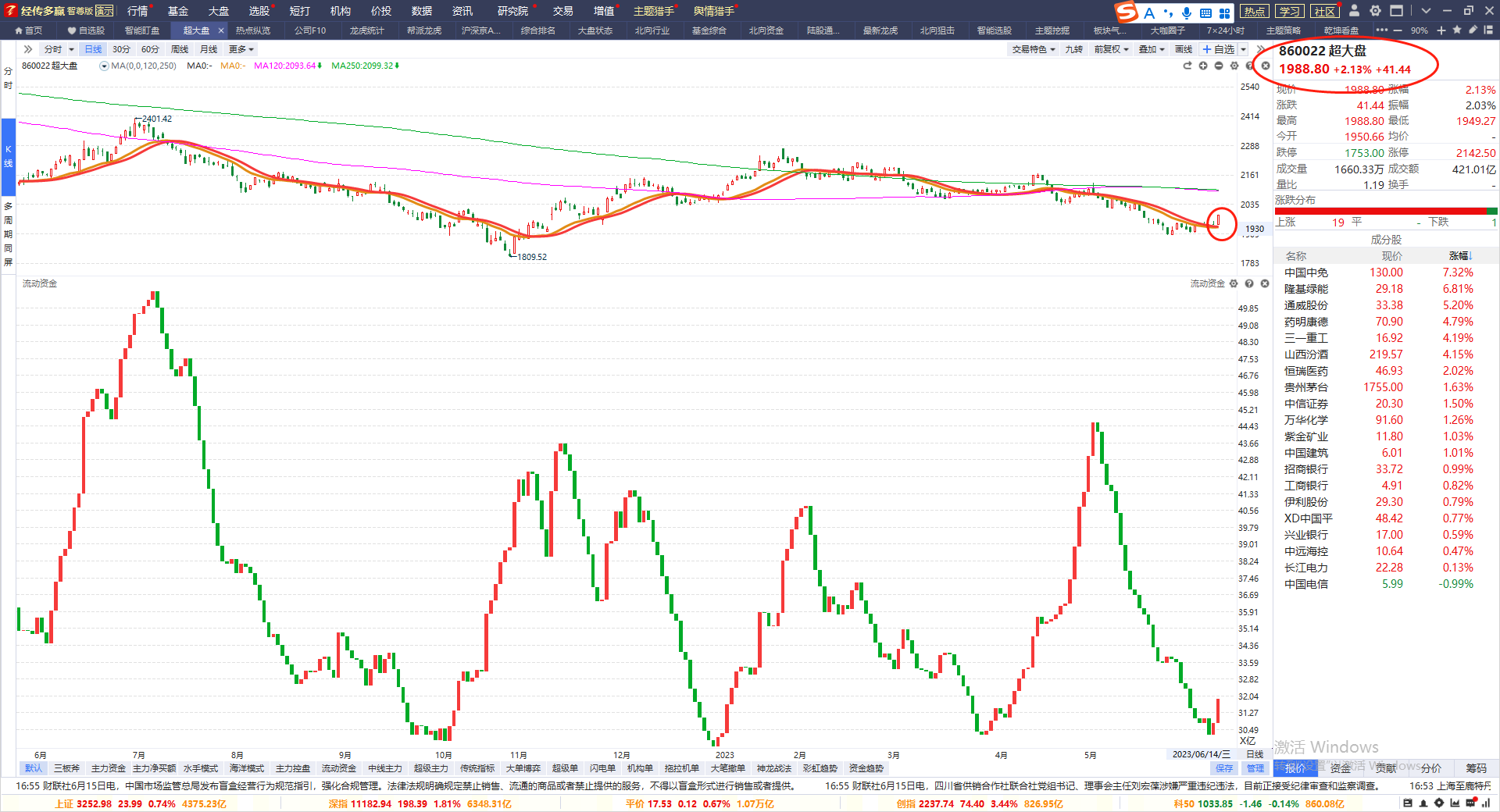
Task: Open the user account icon
Action: 1355,11
